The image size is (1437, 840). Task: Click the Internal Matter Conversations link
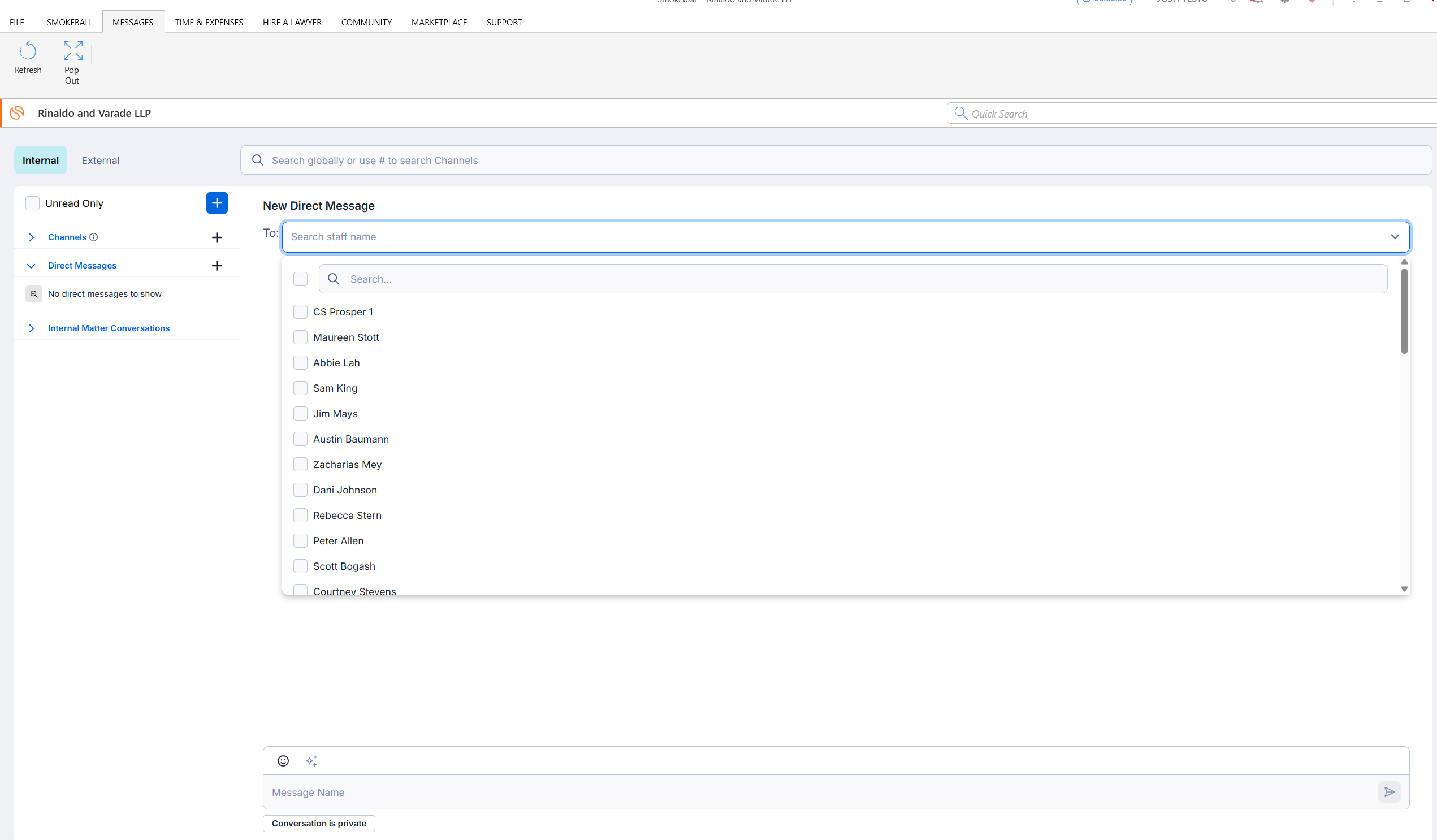click(109, 328)
